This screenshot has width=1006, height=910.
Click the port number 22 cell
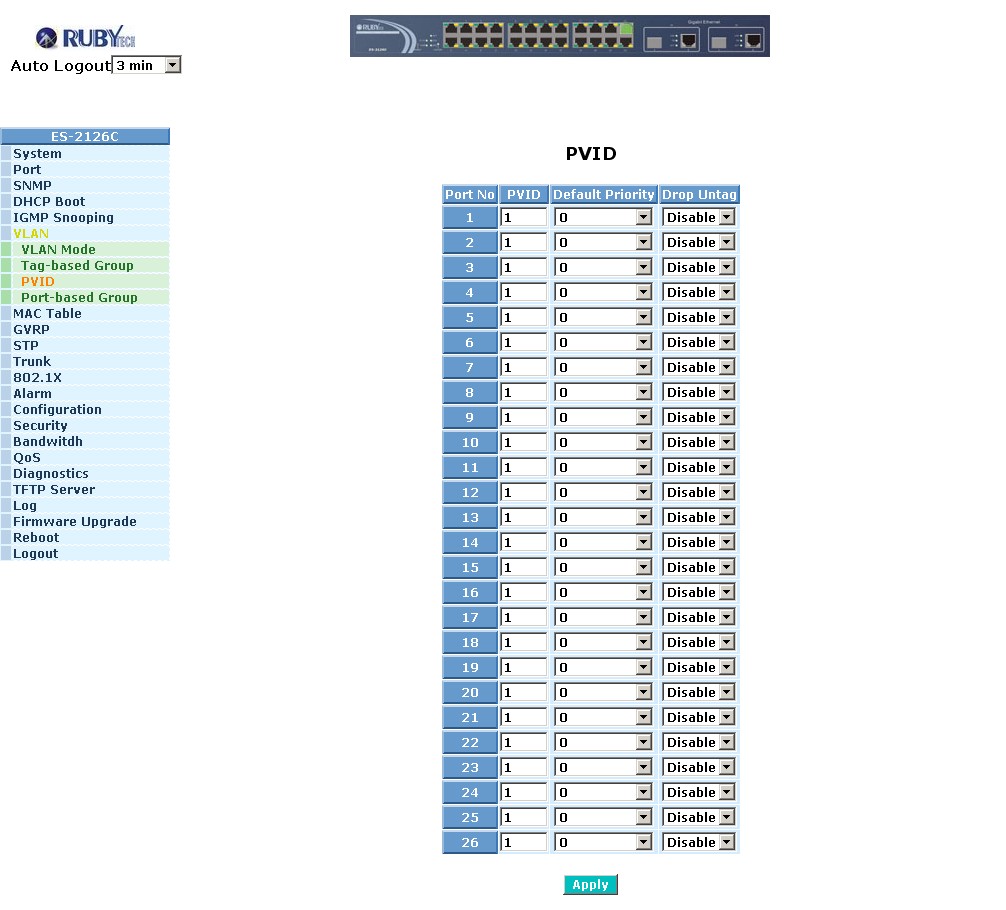click(x=470, y=743)
